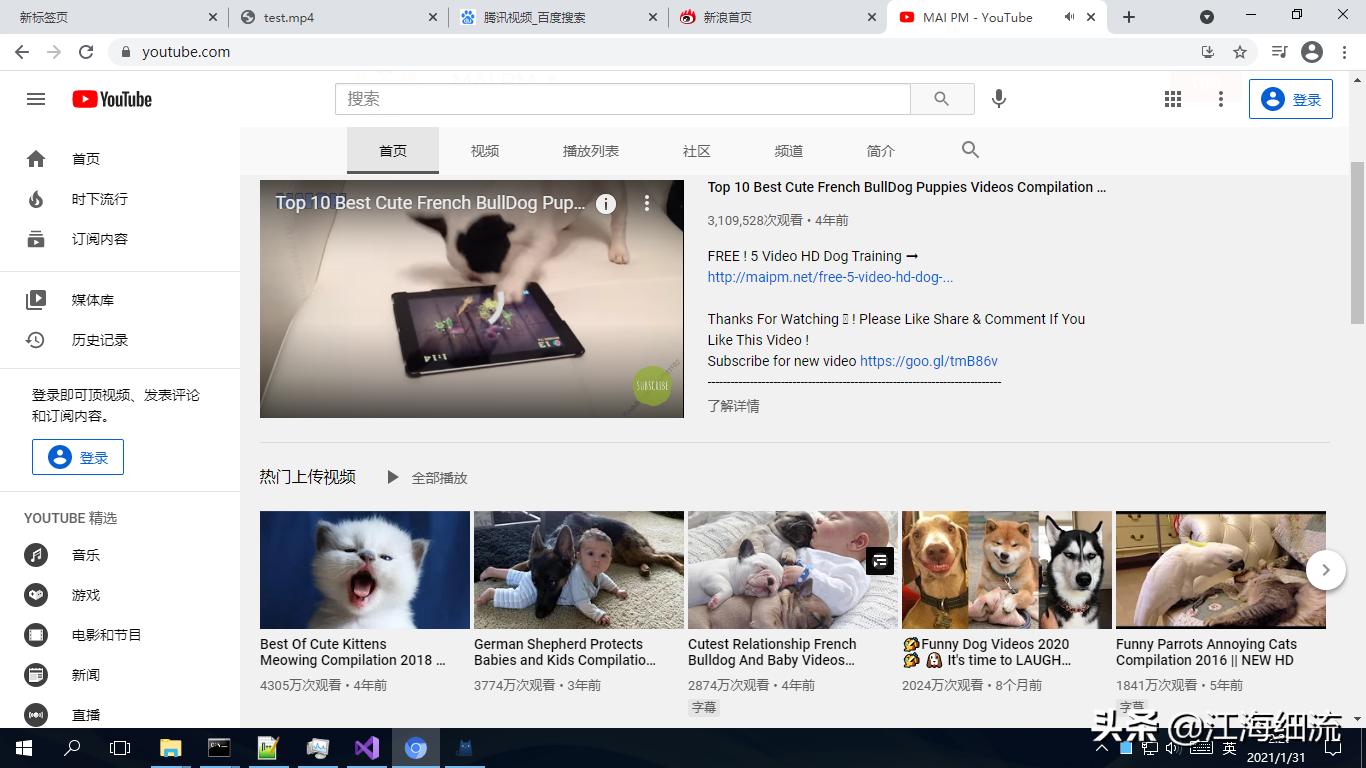1366x768 pixels.
Task: Advance the carousel with the next arrow
Action: [x=1326, y=569]
